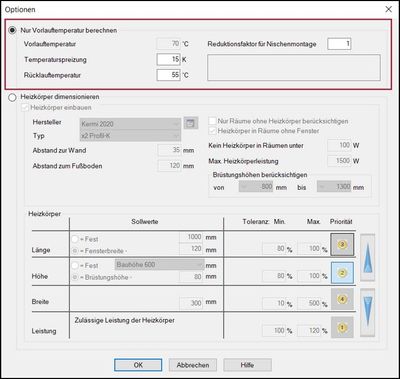Click Leistung maximum tolerance 120 field
This screenshot has height=379, width=400.
(309, 331)
